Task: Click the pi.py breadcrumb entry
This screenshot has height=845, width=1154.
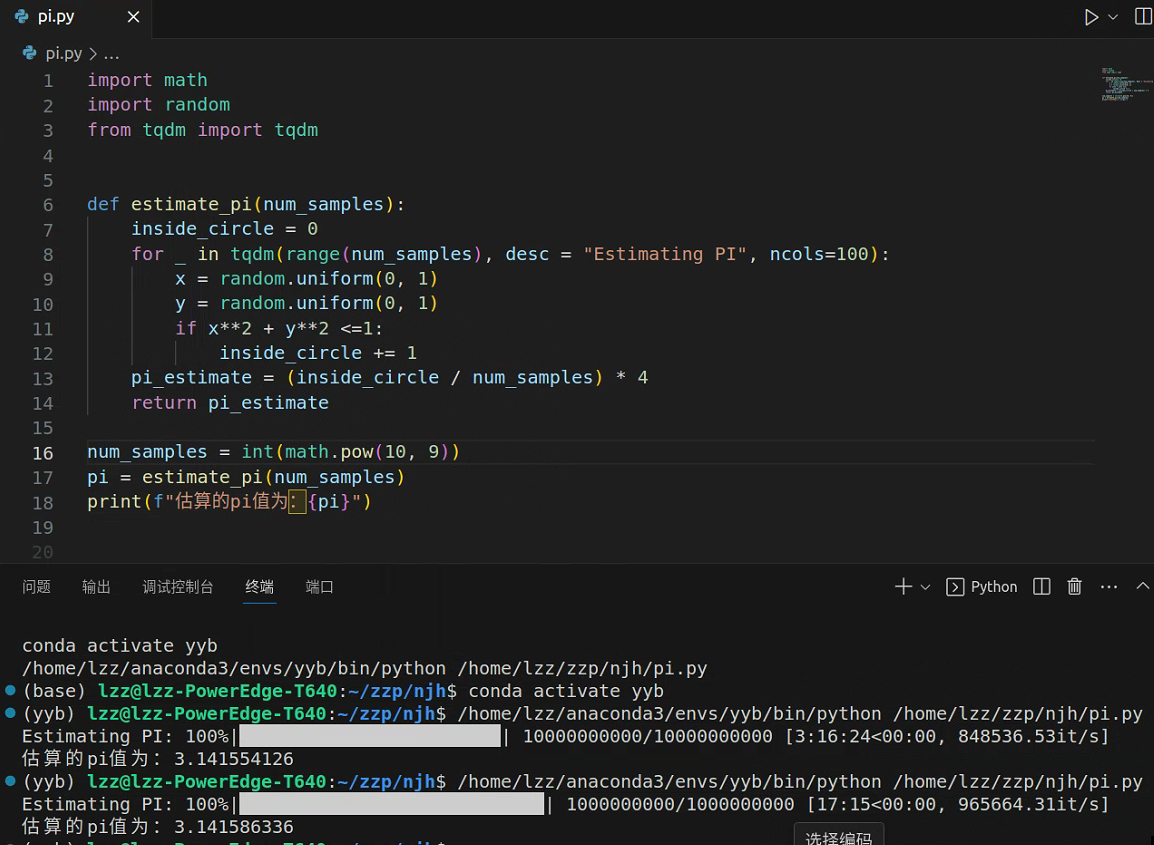Action: (x=63, y=54)
